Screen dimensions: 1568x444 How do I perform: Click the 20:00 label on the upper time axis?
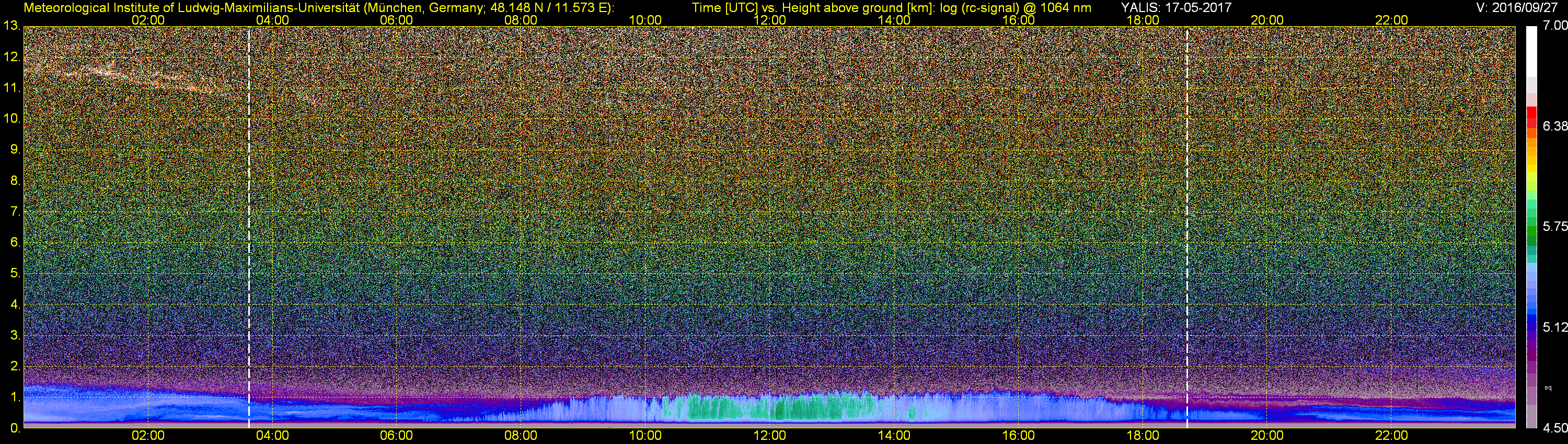tap(1267, 20)
